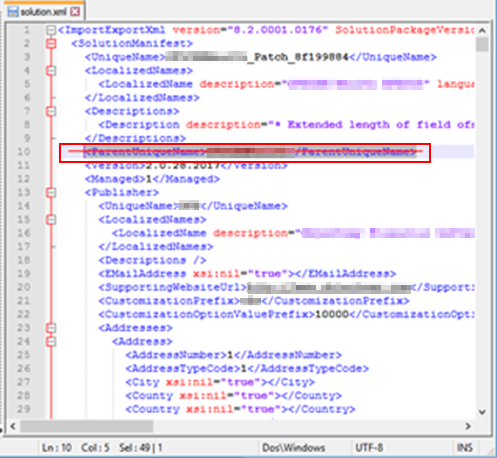This screenshot has height=458, width=497.
Task: Click the closing LocalizedNames tag on line 6
Action: pyautogui.click(x=142, y=98)
